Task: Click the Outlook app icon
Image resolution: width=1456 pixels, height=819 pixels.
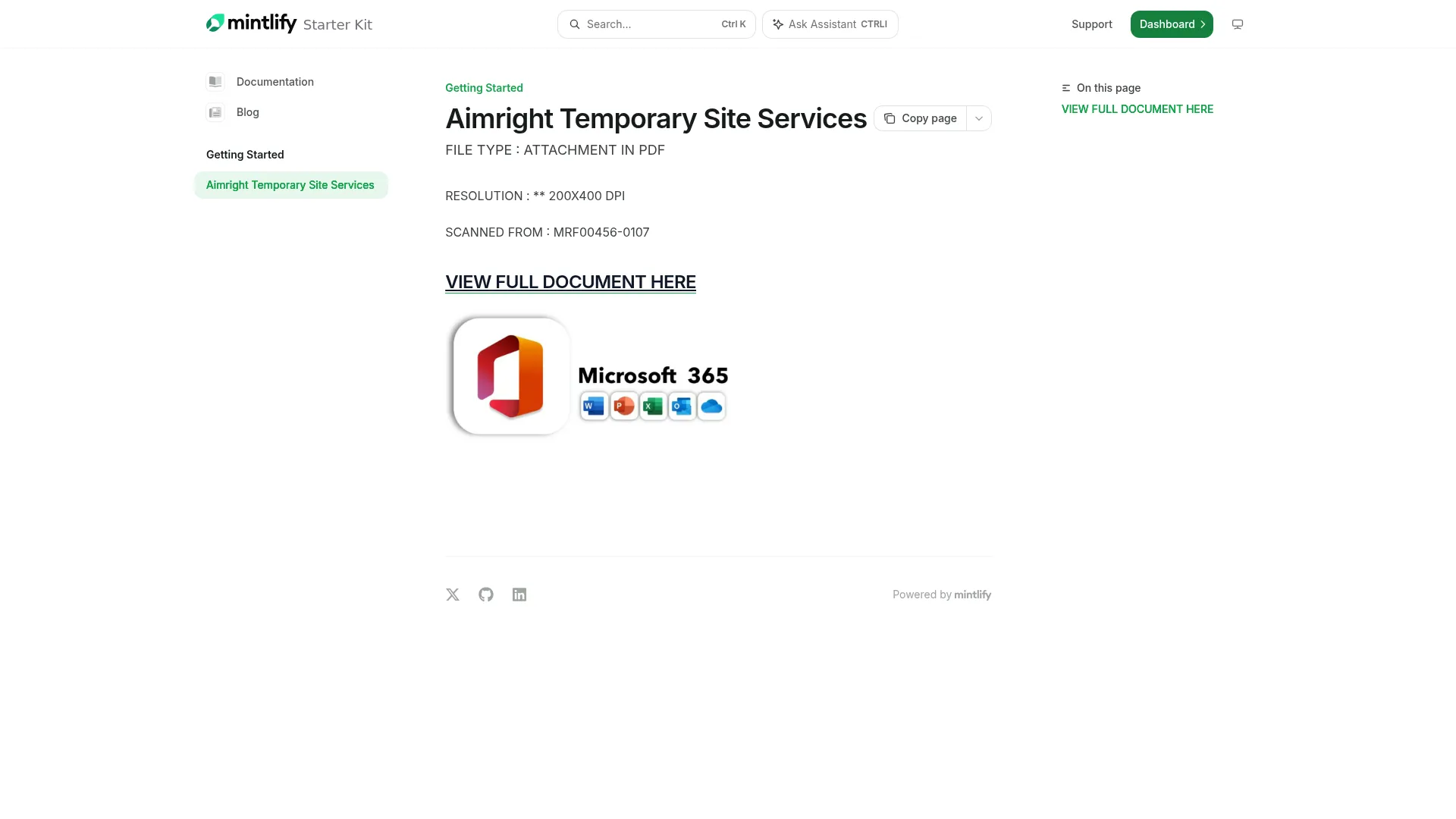Action: pyautogui.click(x=682, y=406)
